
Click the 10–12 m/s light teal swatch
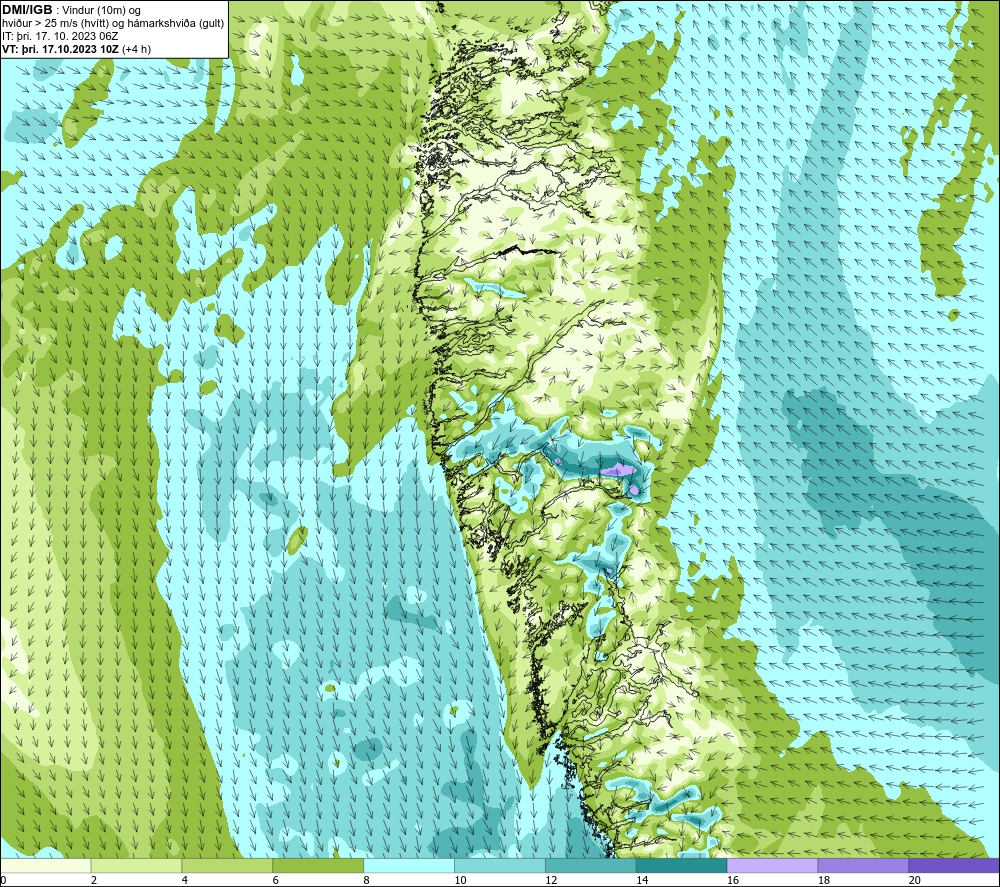coord(499,865)
